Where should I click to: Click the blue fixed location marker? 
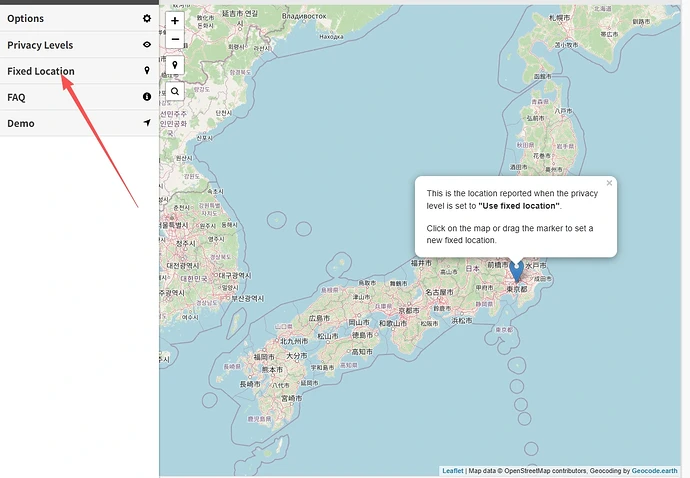516,270
